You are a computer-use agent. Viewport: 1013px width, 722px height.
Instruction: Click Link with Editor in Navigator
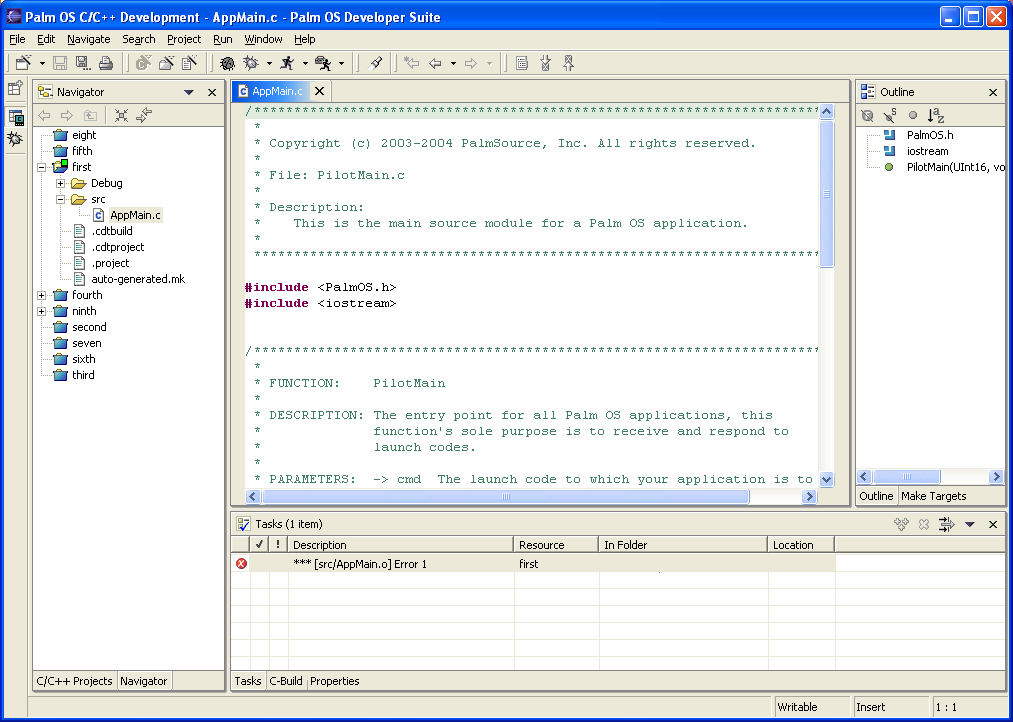click(x=144, y=115)
